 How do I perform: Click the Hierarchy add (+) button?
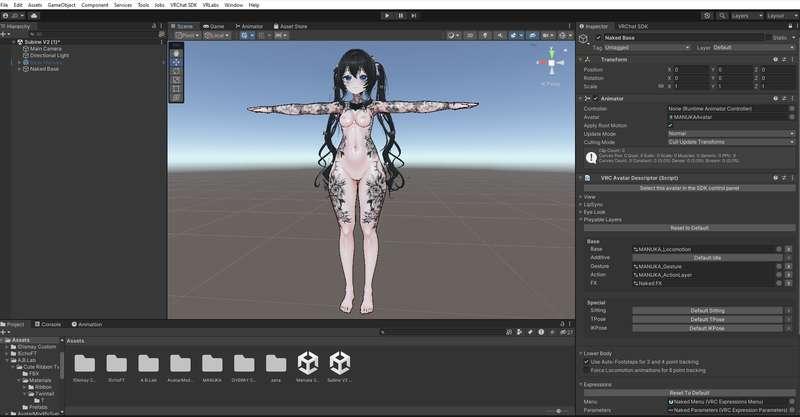[x=5, y=34]
